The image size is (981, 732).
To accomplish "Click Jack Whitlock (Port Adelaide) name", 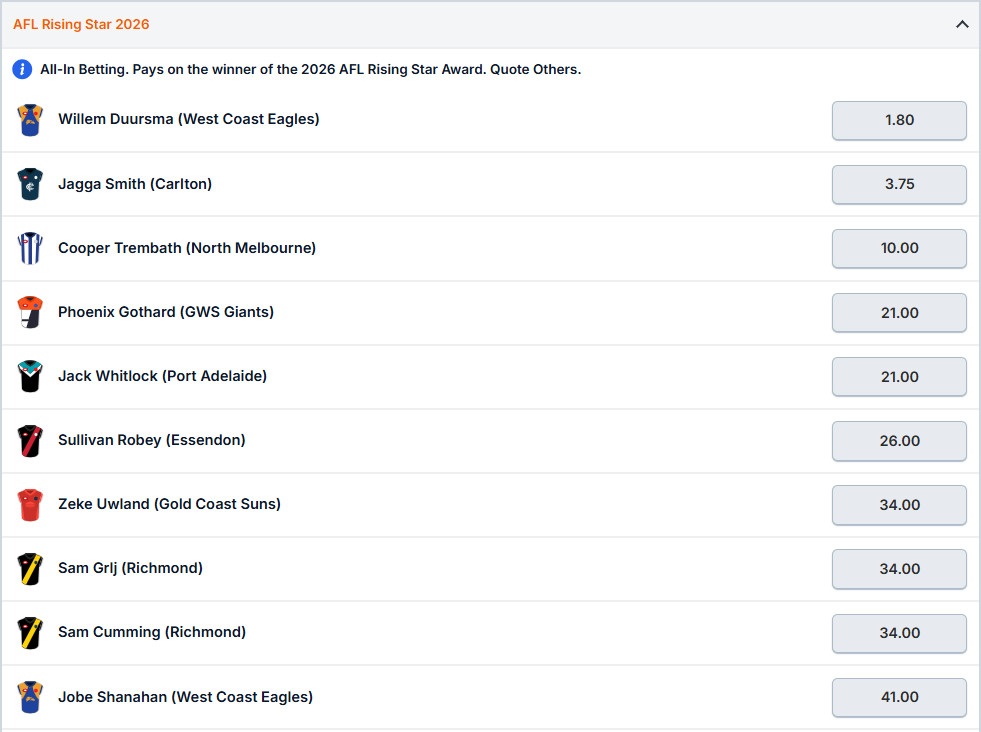I will tap(163, 376).
